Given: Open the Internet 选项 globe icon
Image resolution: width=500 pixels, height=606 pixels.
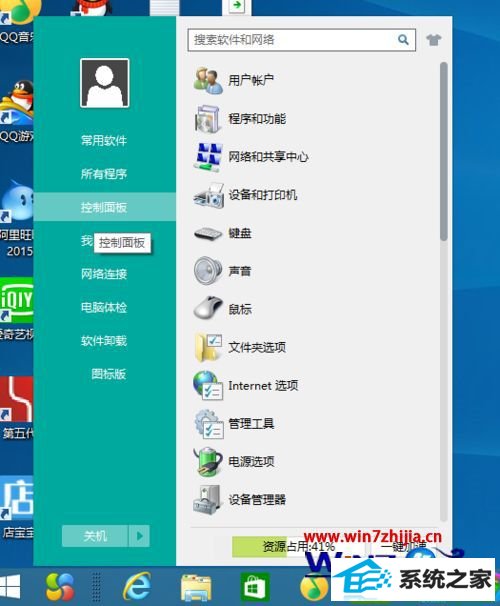Looking at the screenshot, I should pos(208,385).
